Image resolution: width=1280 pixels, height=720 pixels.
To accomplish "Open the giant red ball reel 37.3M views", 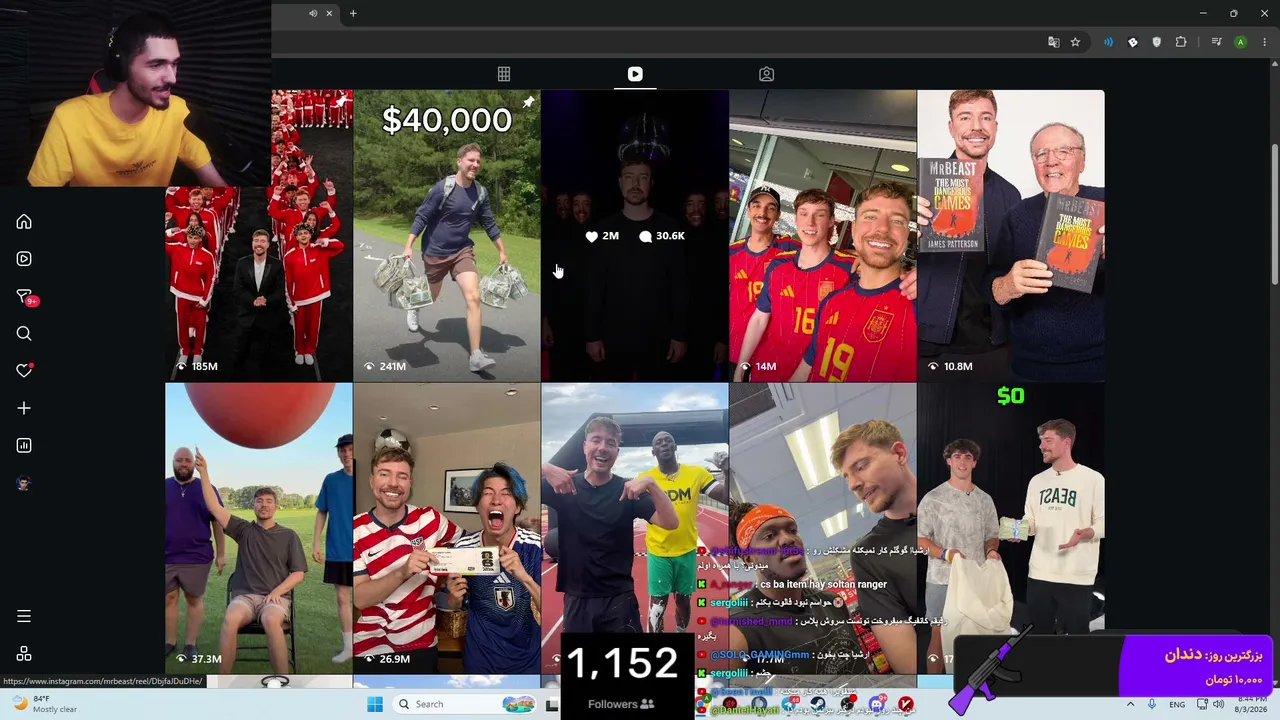I will point(259,529).
